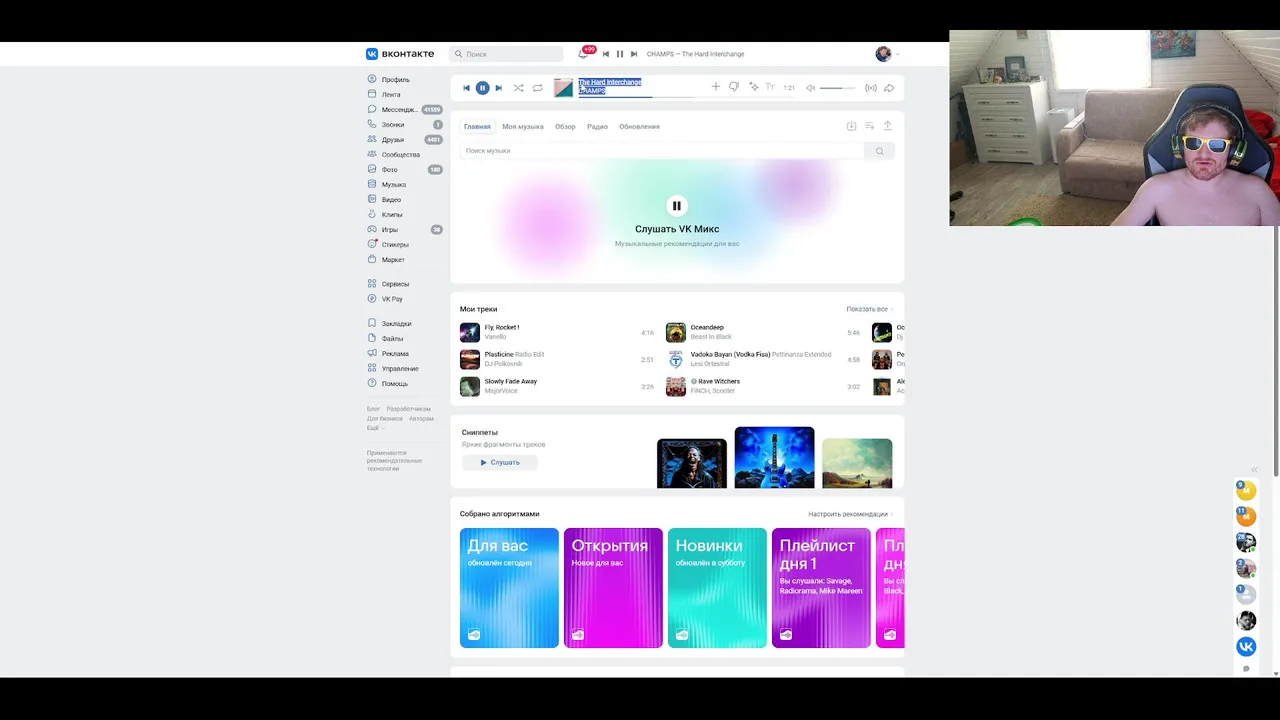Switch to the Радио tab
Viewport: 1280px width, 720px height.
[x=597, y=127]
